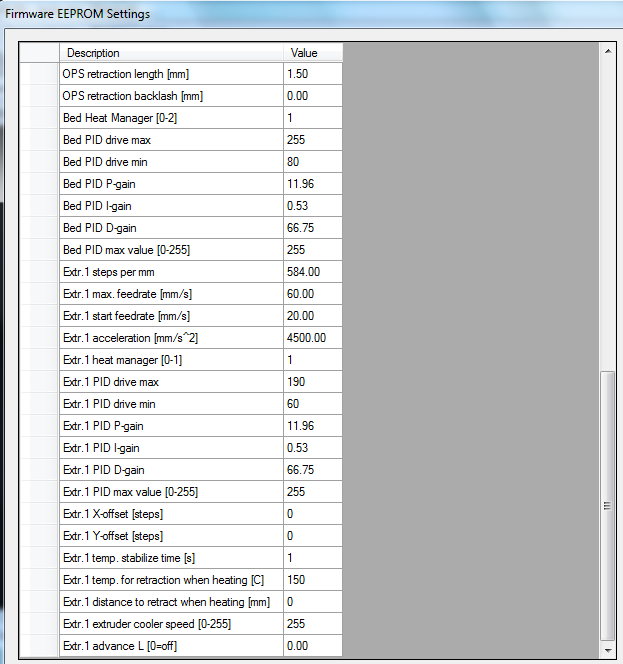Screen dimensions: 623x664
Task: Click Extr.1 extruder cooler speed value
Action: tap(313, 624)
